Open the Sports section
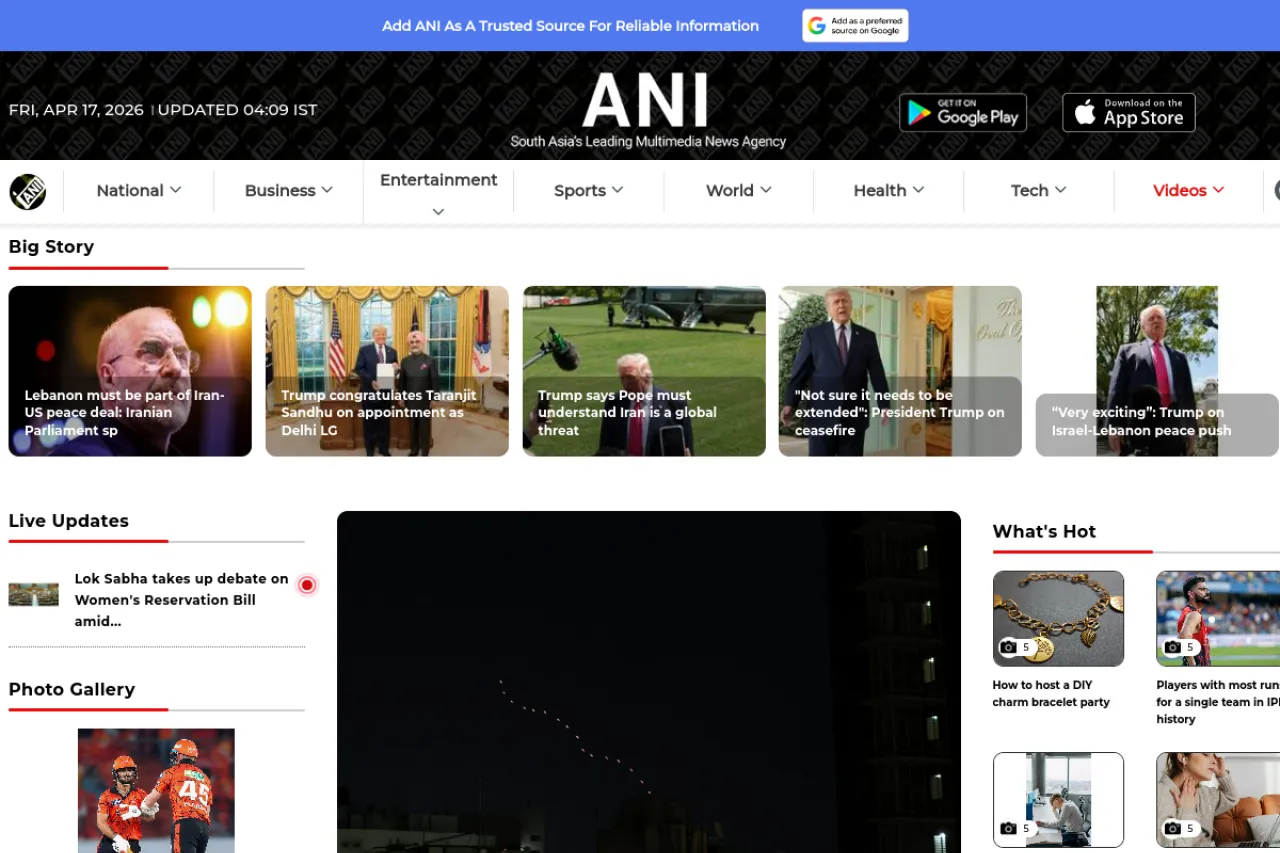This screenshot has width=1280, height=853. [x=580, y=190]
